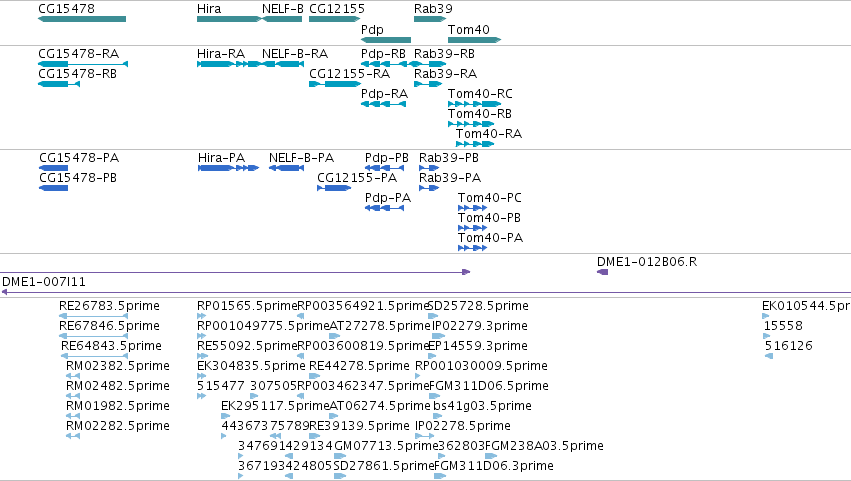Click the IP02279.3prime EST

438,336
